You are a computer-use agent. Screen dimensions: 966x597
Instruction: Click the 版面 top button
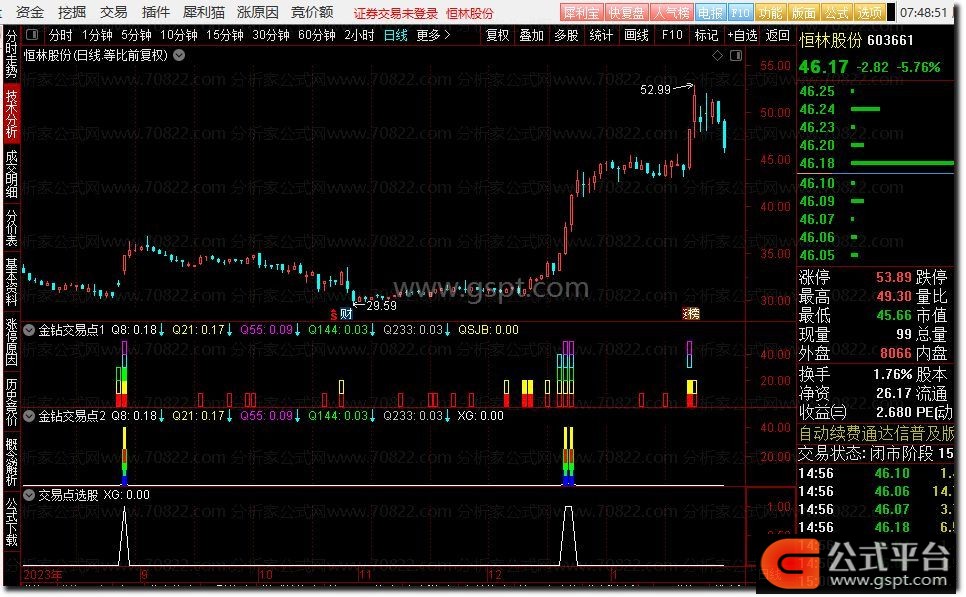803,12
